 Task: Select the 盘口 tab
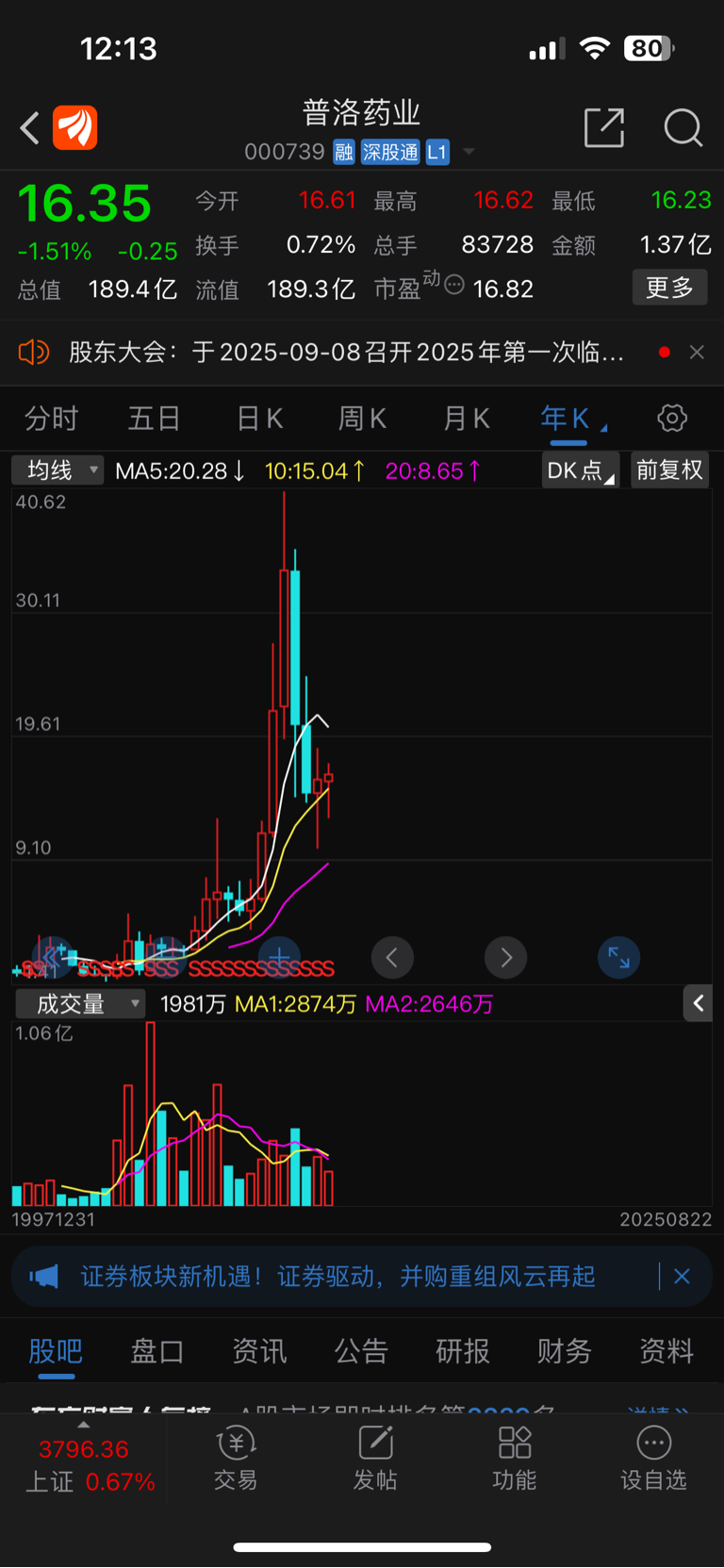pos(157,1351)
